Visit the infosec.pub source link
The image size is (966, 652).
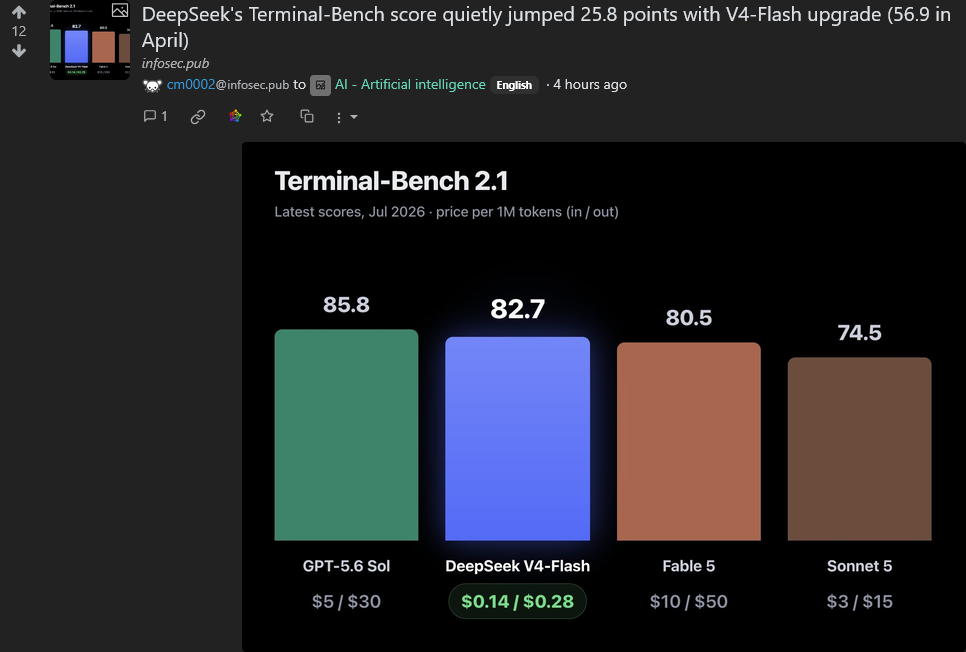(175, 63)
